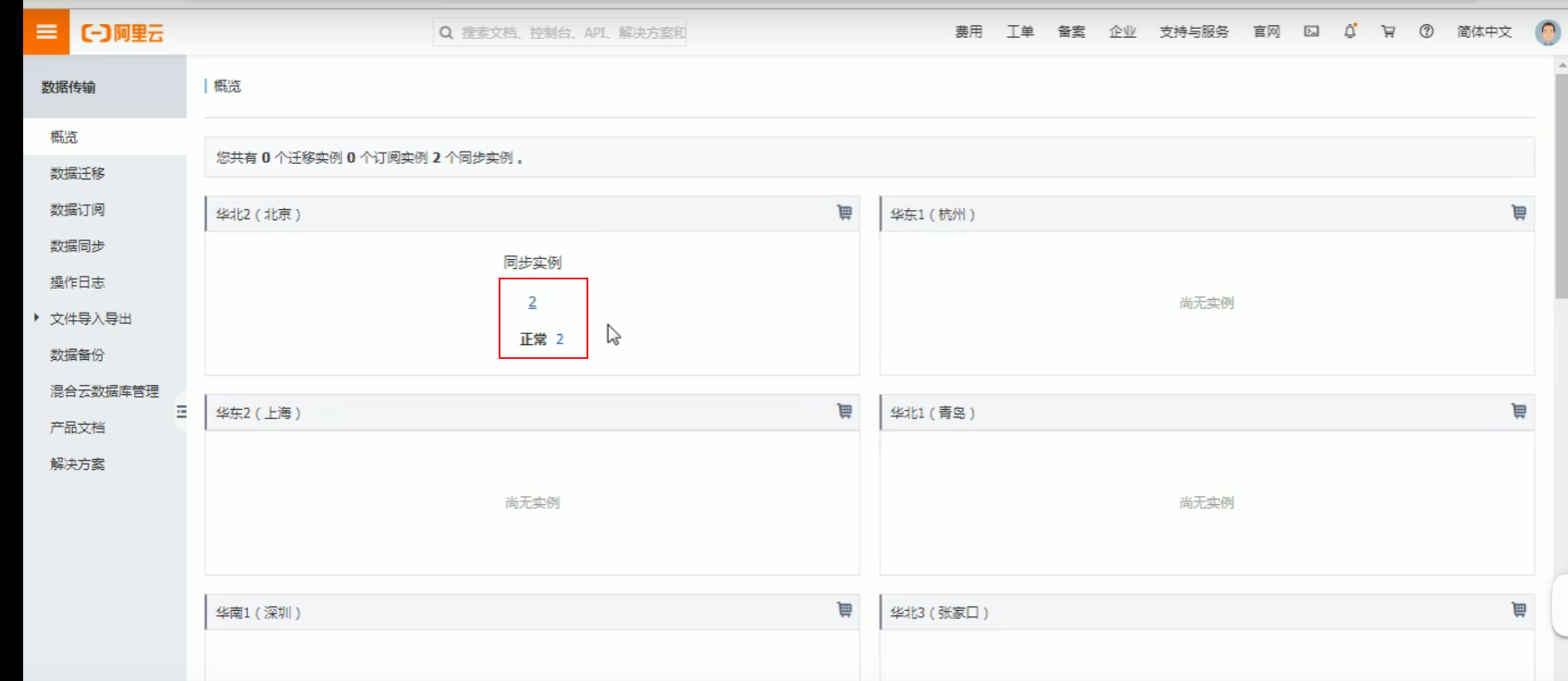Open 产品文档 in the sidebar
Image resolution: width=1568 pixels, height=681 pixels.
click(78, 427)
